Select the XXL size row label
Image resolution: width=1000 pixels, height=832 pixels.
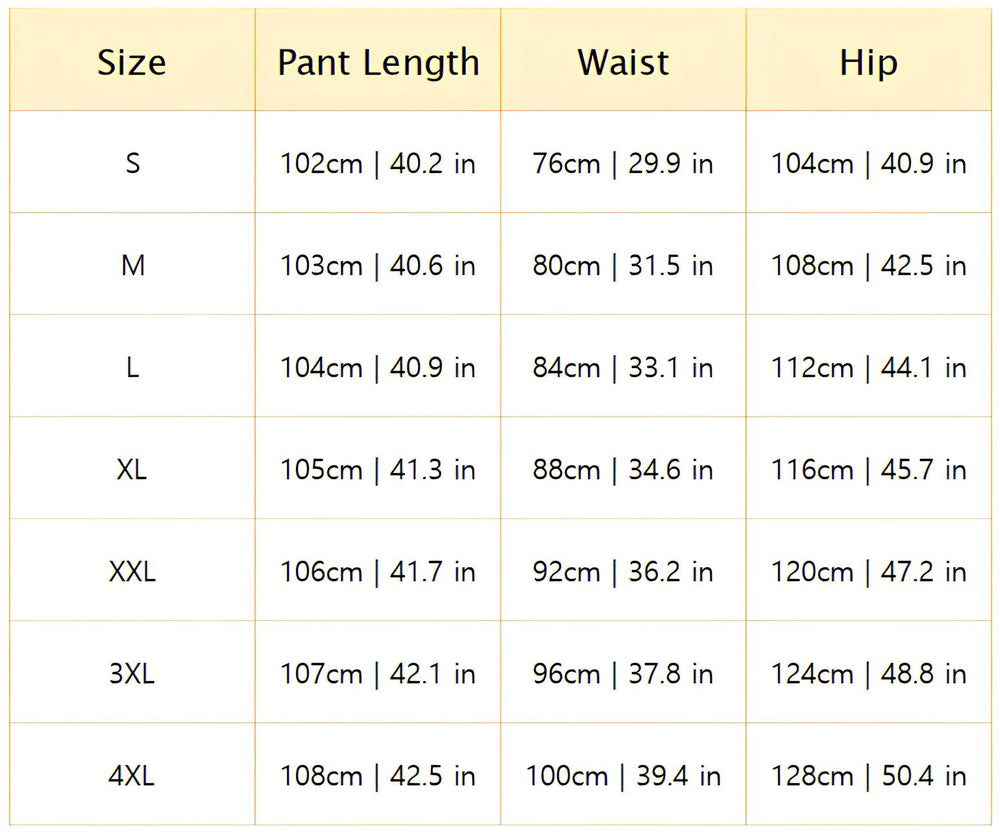click(132, 571)
